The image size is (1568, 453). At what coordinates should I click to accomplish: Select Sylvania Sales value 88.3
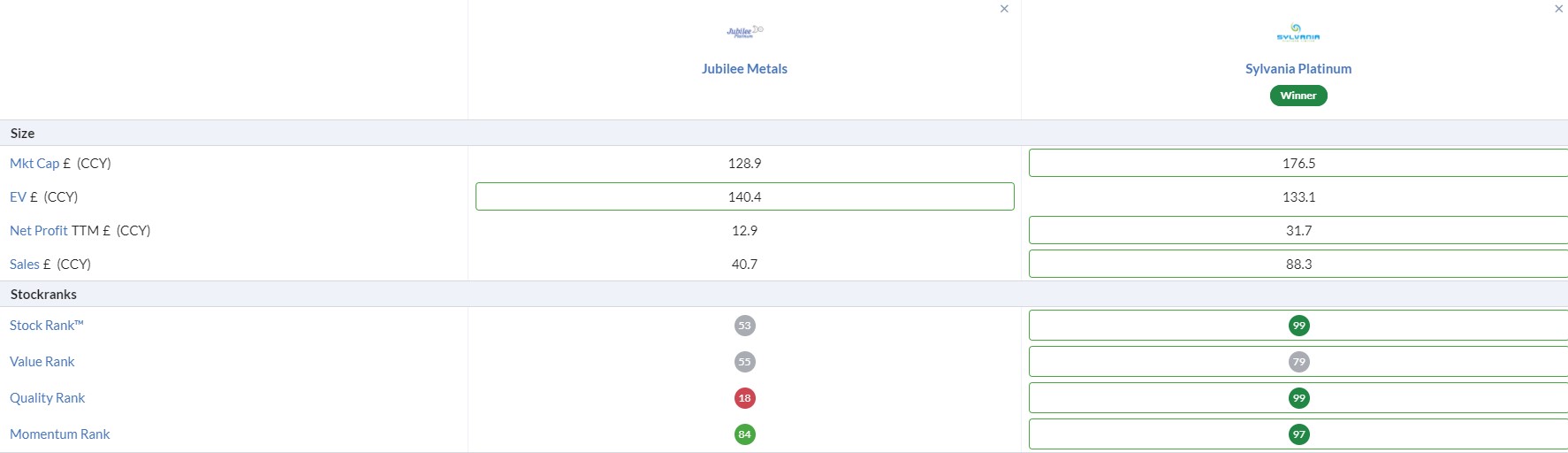tap(1299, 265)
